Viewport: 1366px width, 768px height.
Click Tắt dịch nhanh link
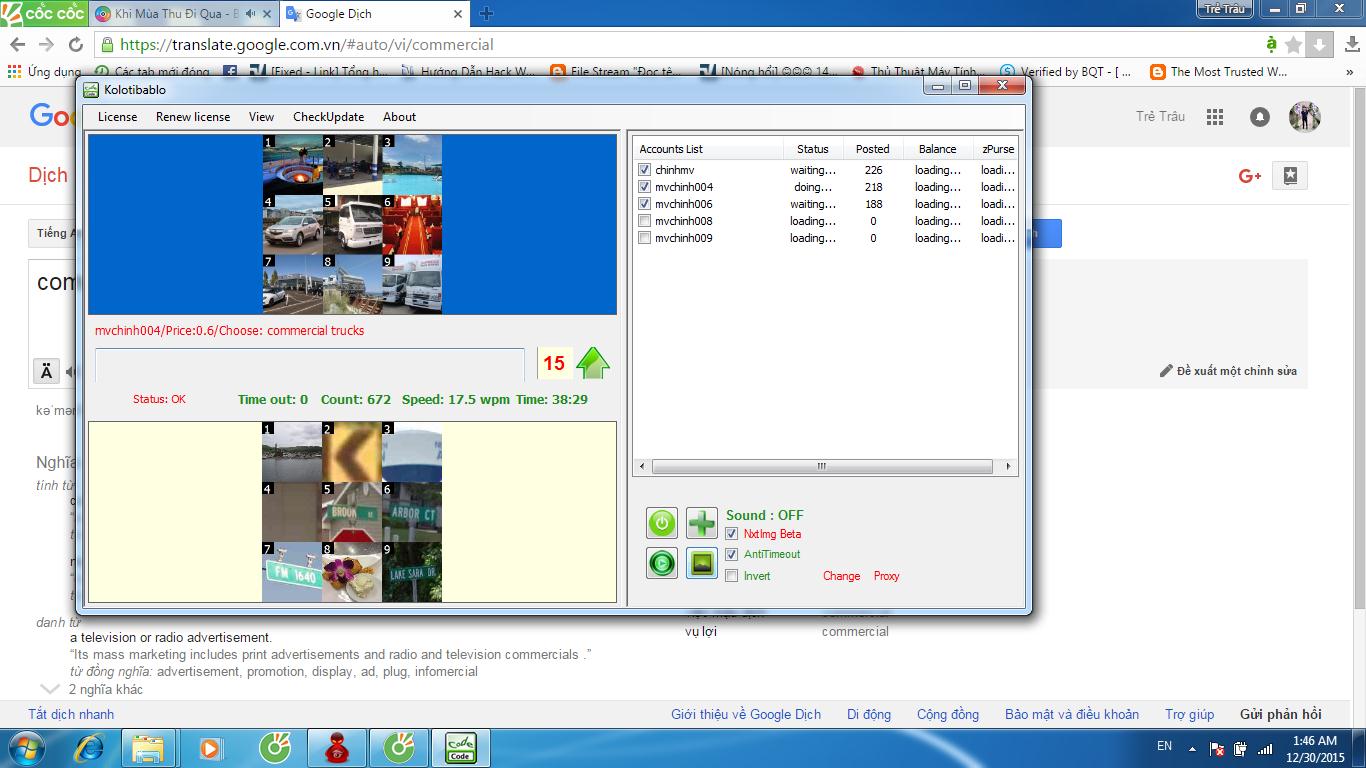tap(71, 714)
